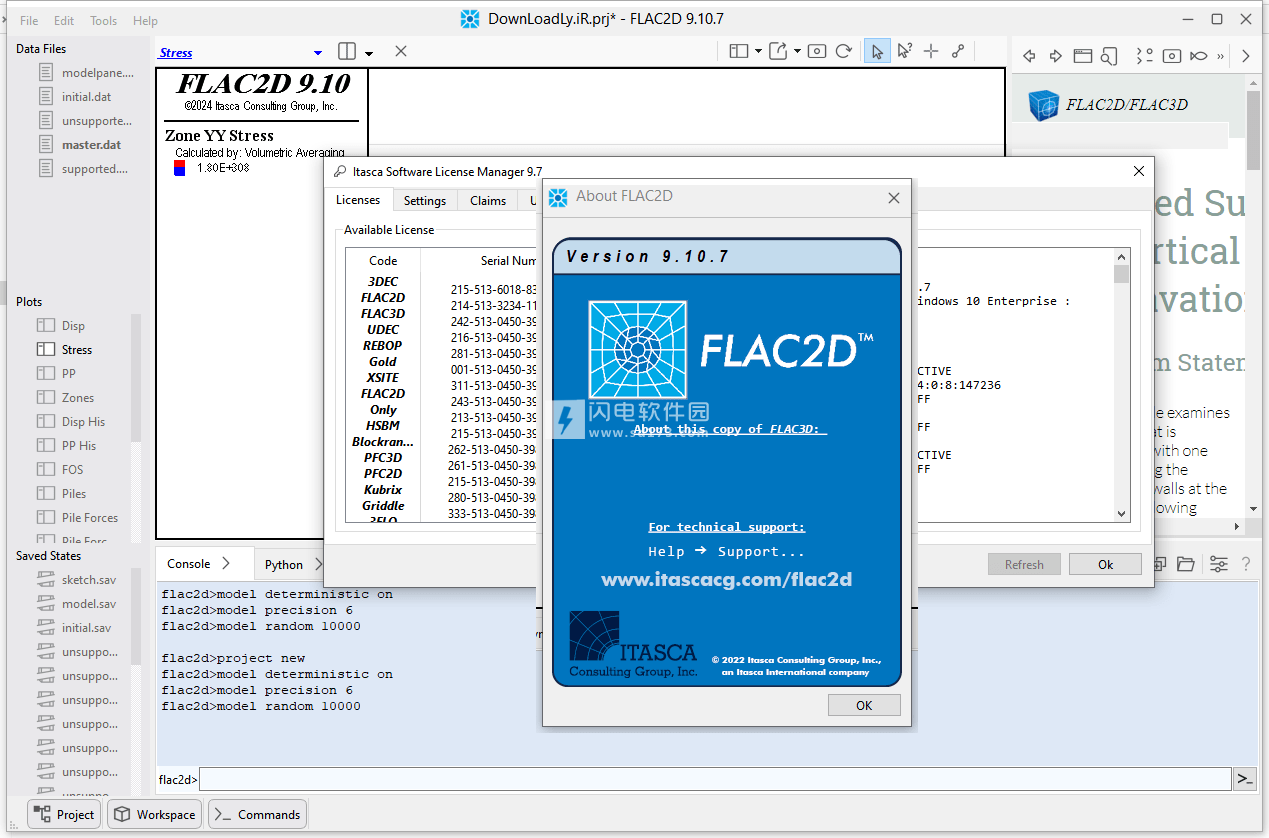This screenshot has height=838, width=1269.
Task: Click the help panel camera icon
Action: [1172, 56]
